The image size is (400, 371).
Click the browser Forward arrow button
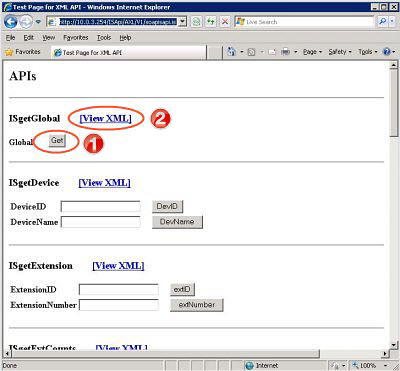[26, 22]
